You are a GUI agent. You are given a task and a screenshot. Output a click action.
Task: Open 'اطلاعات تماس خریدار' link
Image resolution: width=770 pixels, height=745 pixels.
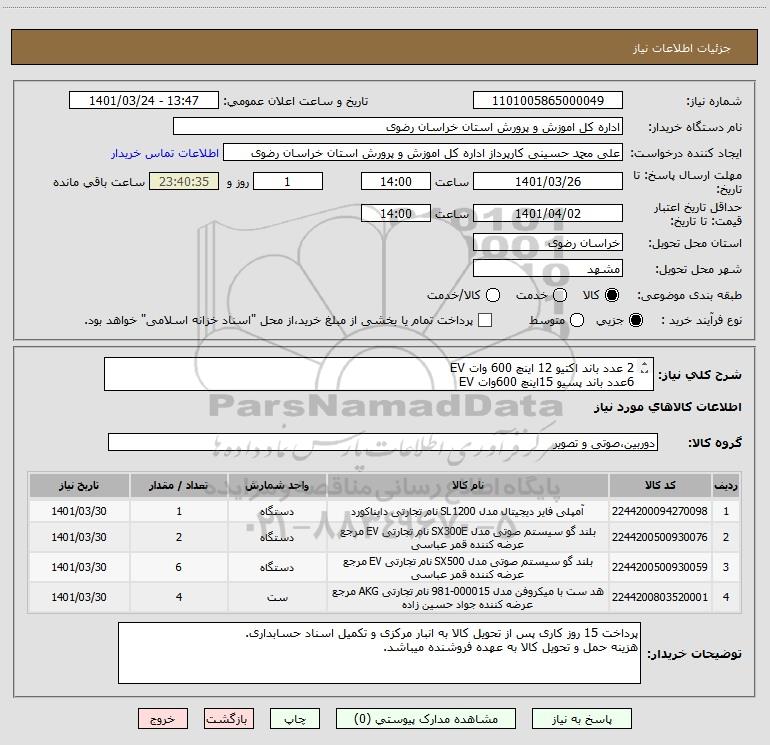[x=165, y=153]
